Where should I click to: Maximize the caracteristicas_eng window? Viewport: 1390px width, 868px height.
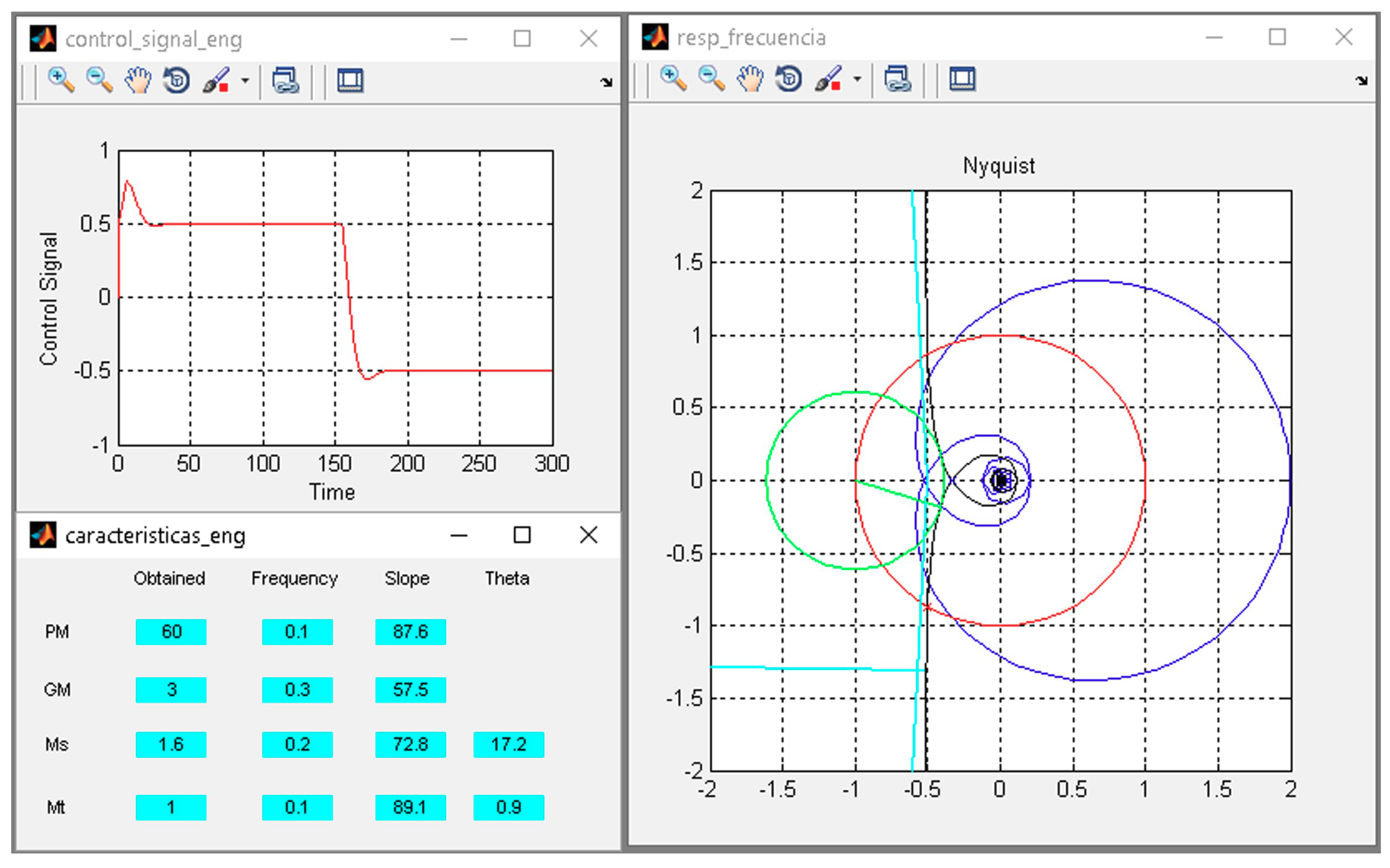522,535
